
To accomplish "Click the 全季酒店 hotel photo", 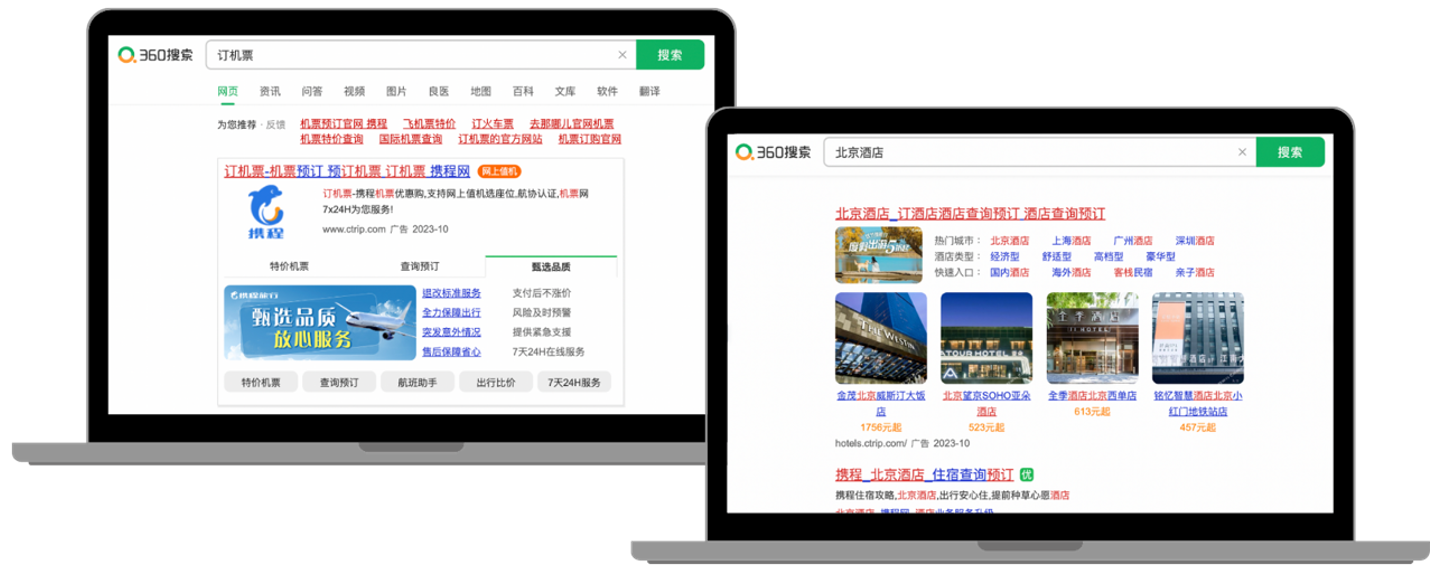I will pyautogui.click(x=1092, y=338).
